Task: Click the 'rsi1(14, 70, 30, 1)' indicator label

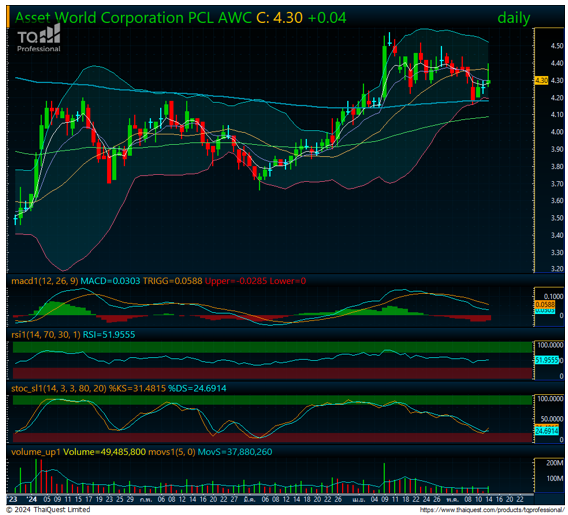Action: pyautogui.click(x=46, y=334)
